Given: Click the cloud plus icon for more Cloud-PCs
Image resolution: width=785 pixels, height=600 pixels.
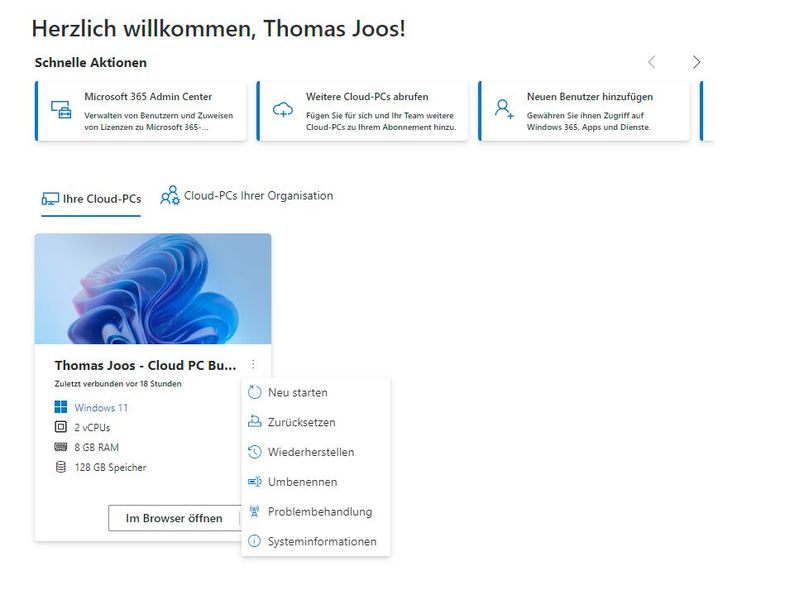Looking at the screenshot, I should click(283, 109).
